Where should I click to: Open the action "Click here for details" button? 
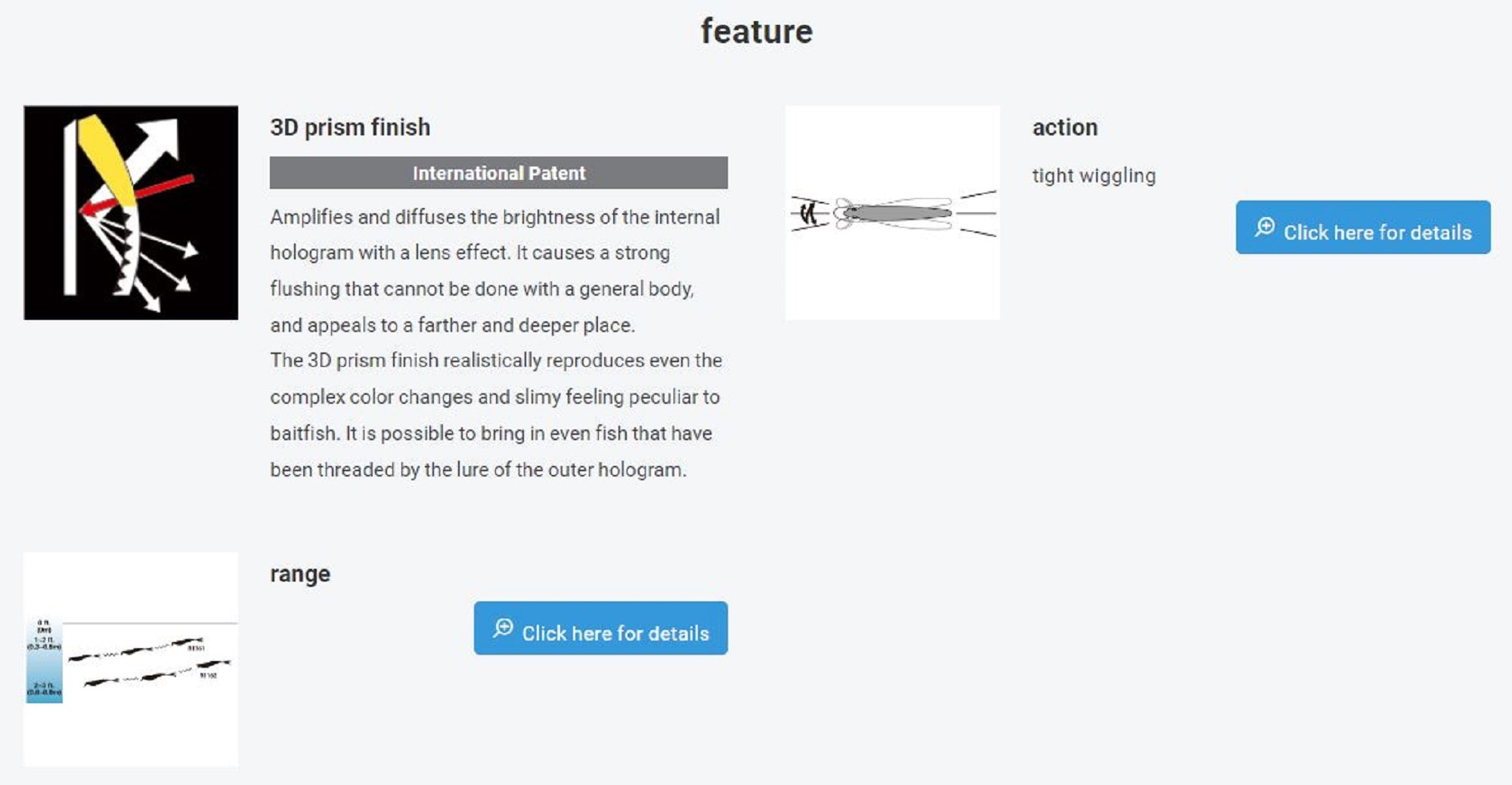1362,228
